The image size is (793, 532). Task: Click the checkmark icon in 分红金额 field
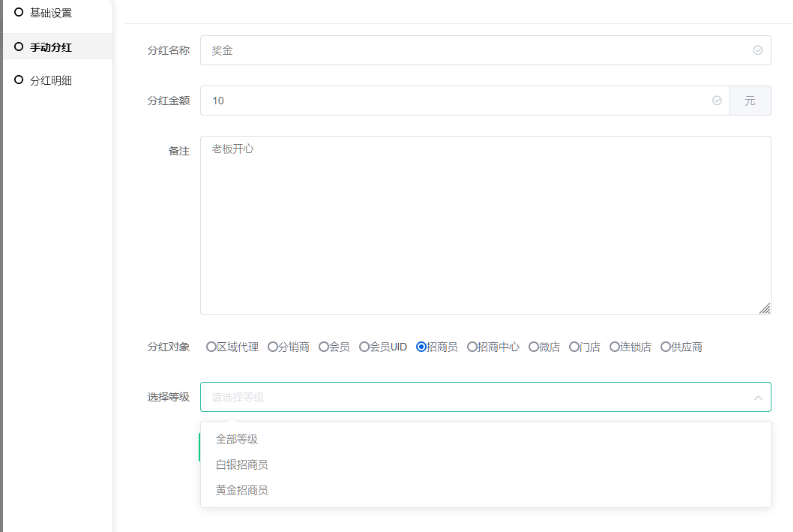click(x=716, y=101)
